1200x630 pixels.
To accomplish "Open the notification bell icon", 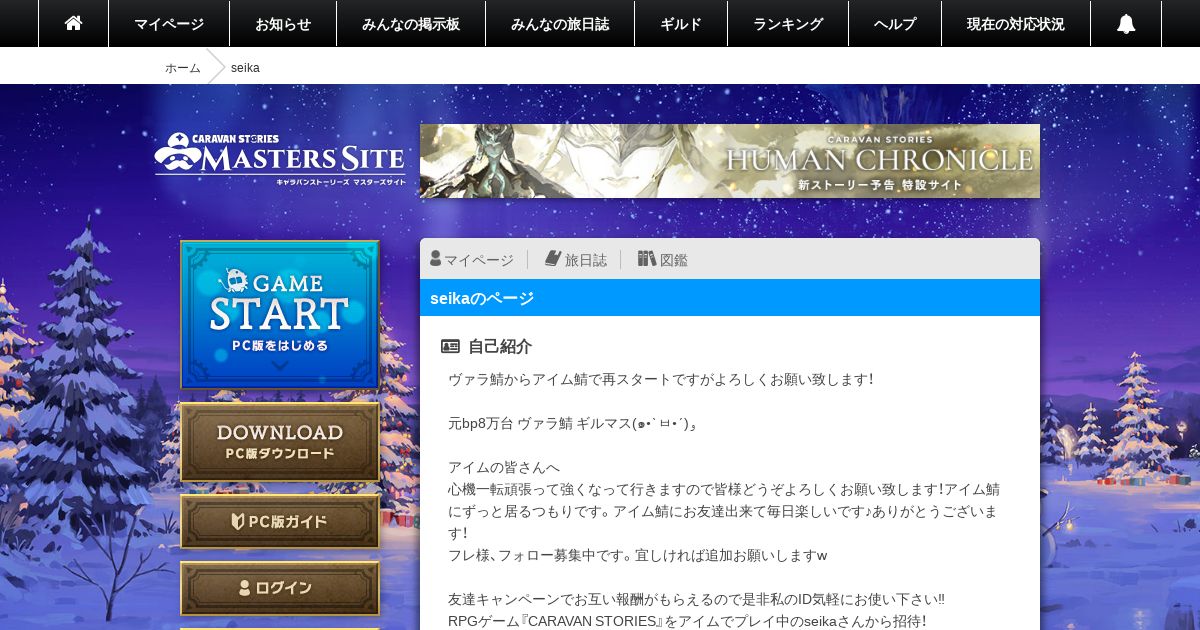I will click(1126, 23).
